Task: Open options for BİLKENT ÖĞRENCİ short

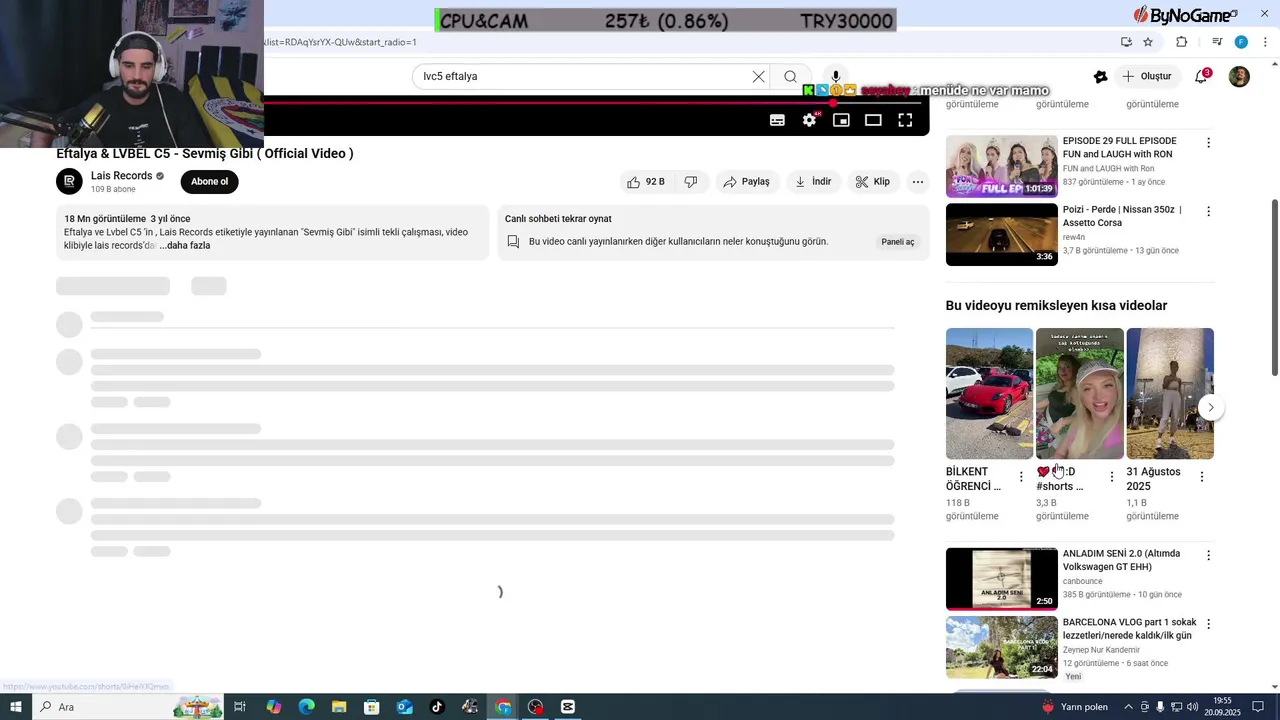Action: click(1021, 477)
